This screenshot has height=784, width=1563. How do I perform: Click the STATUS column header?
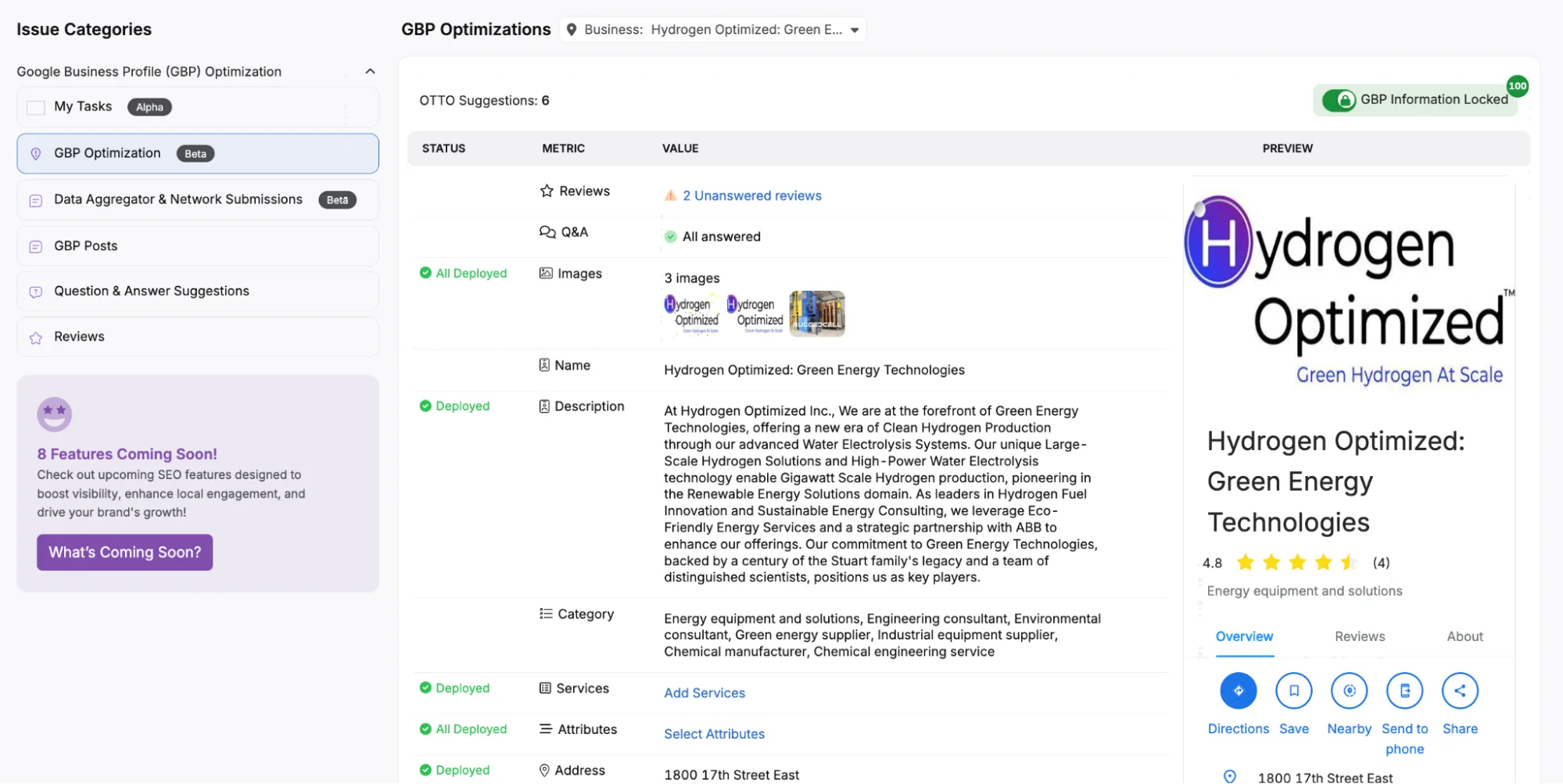click(443, 149)
